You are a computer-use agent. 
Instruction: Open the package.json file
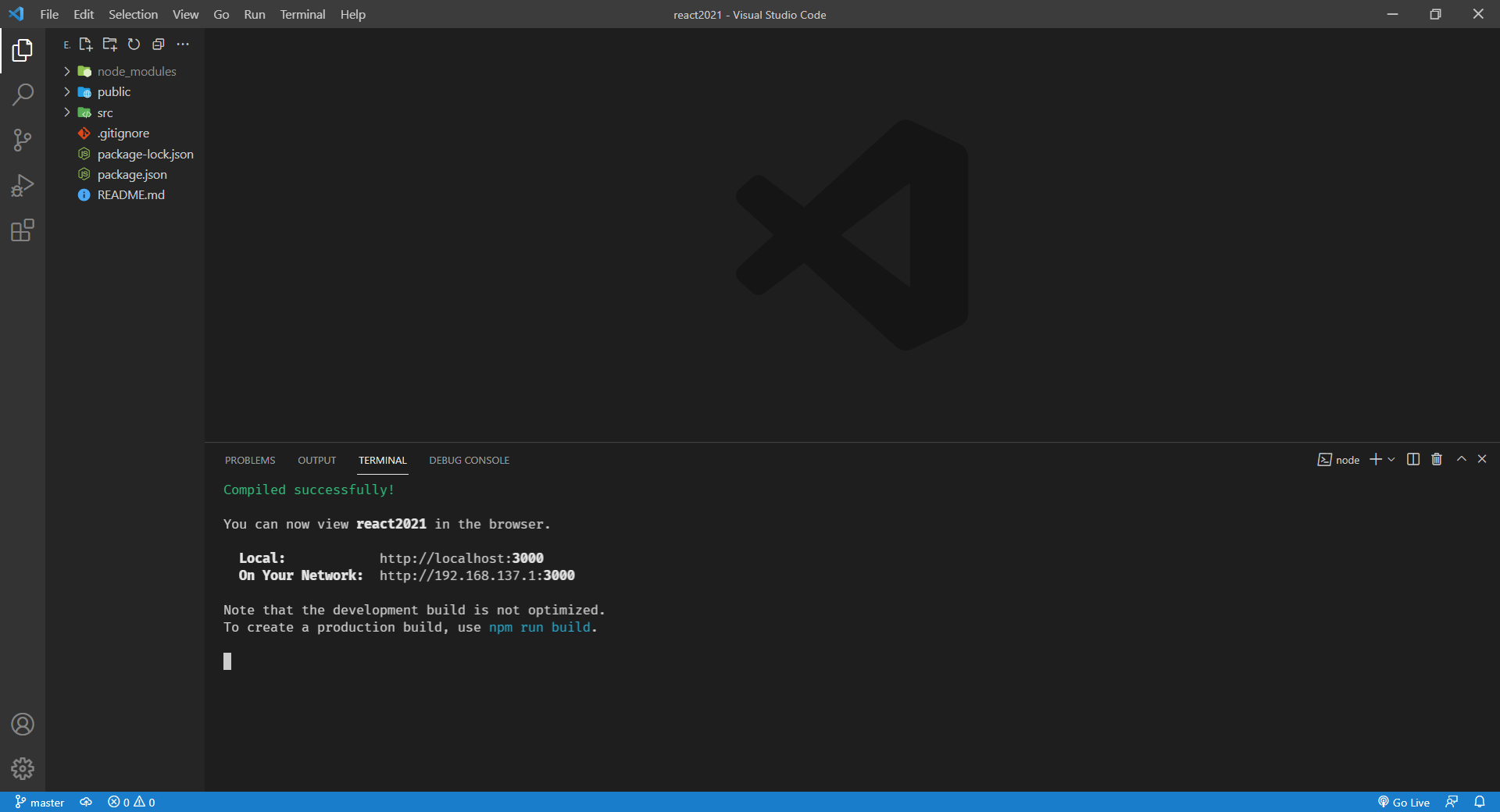point(125,174)
